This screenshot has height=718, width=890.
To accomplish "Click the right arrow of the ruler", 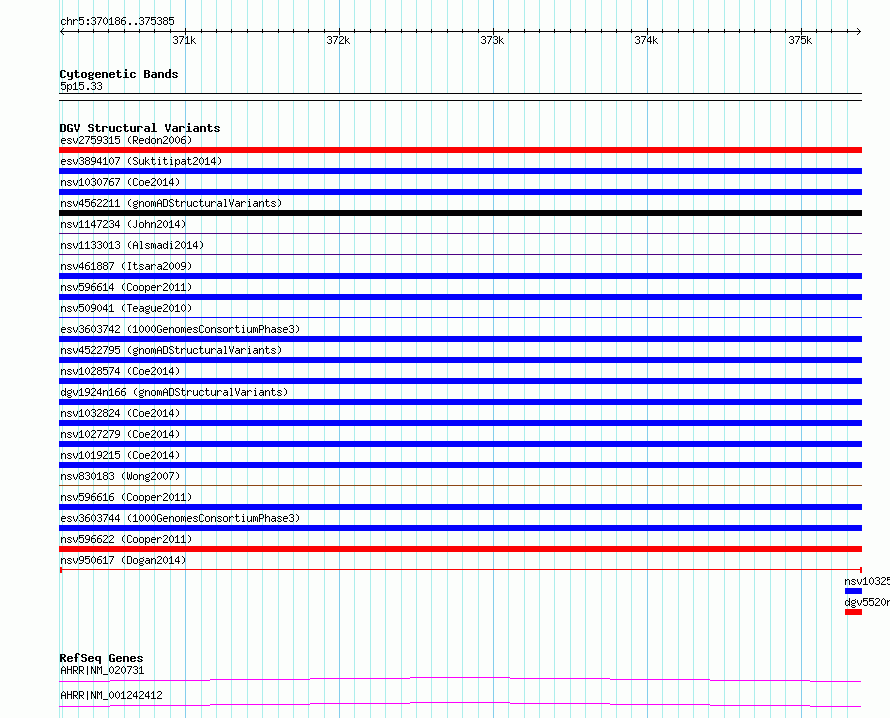I will pyautogui.click(x=859, y=32).
